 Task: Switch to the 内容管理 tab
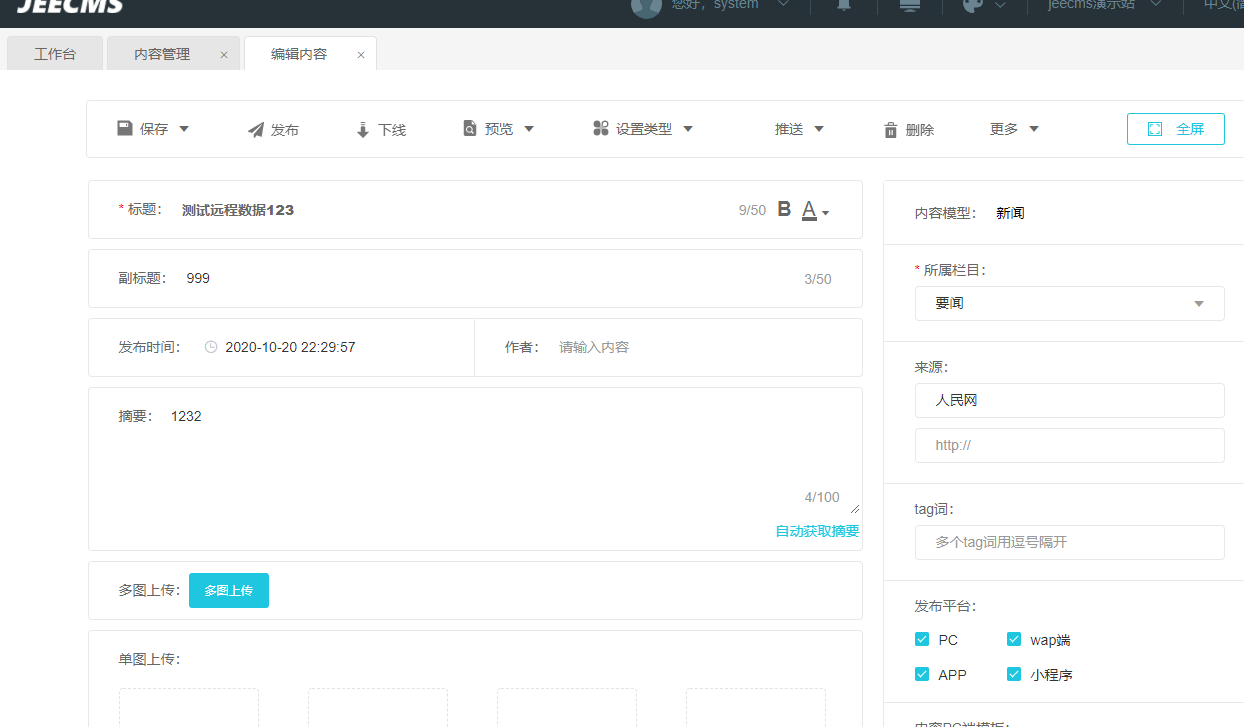pyautogui.click(x=162, y=54)
